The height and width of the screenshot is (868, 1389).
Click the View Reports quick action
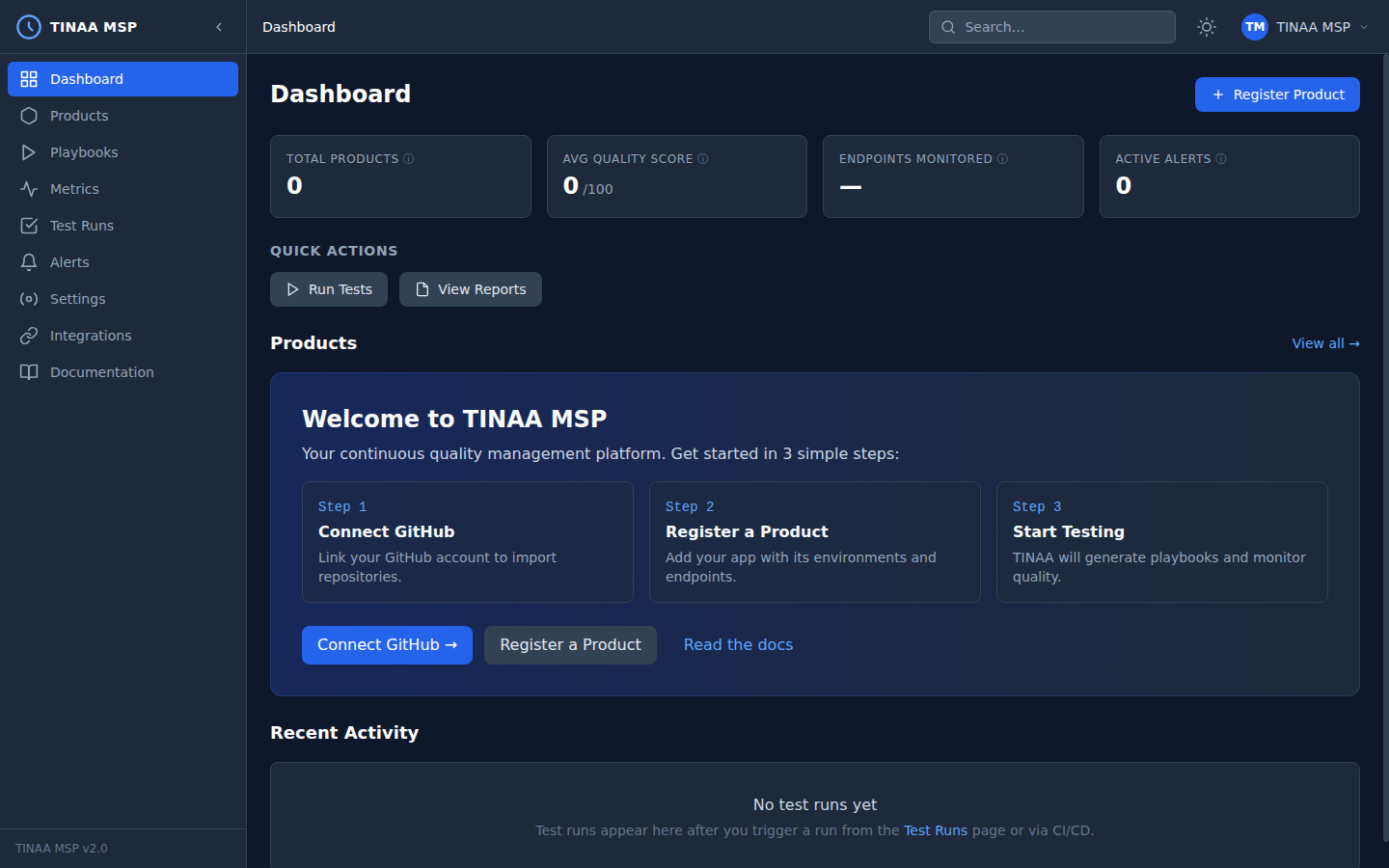point(471,289)
